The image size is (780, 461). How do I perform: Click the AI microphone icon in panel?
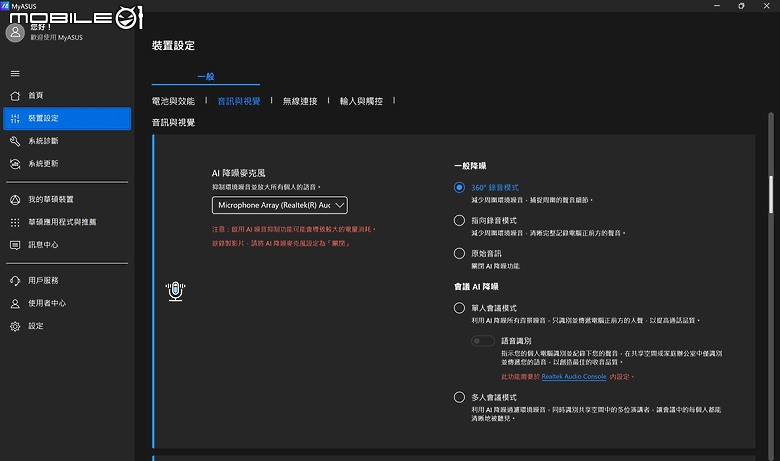pyautogui.click(x=176, y=291)
